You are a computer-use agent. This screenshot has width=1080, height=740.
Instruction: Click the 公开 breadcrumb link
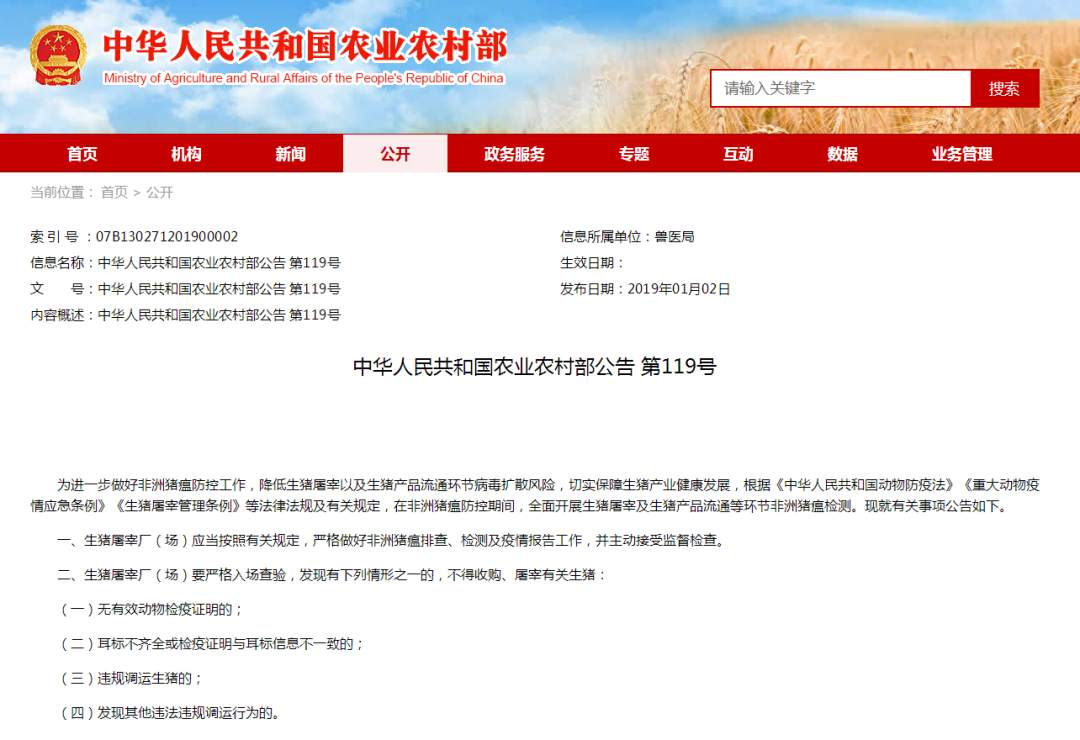click(x=160, y=192)
